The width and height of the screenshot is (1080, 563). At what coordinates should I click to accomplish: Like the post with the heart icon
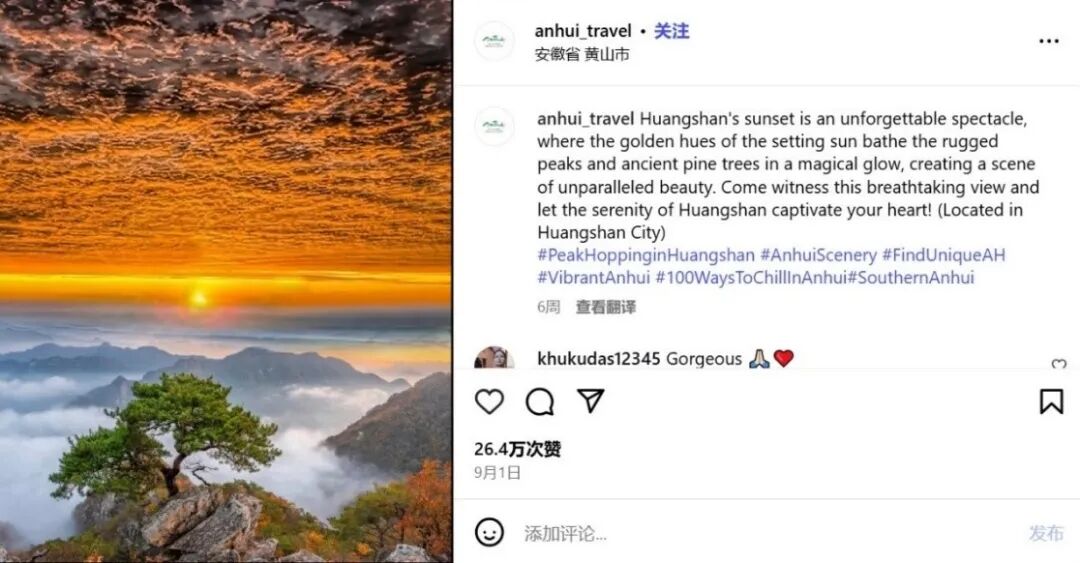489,401
